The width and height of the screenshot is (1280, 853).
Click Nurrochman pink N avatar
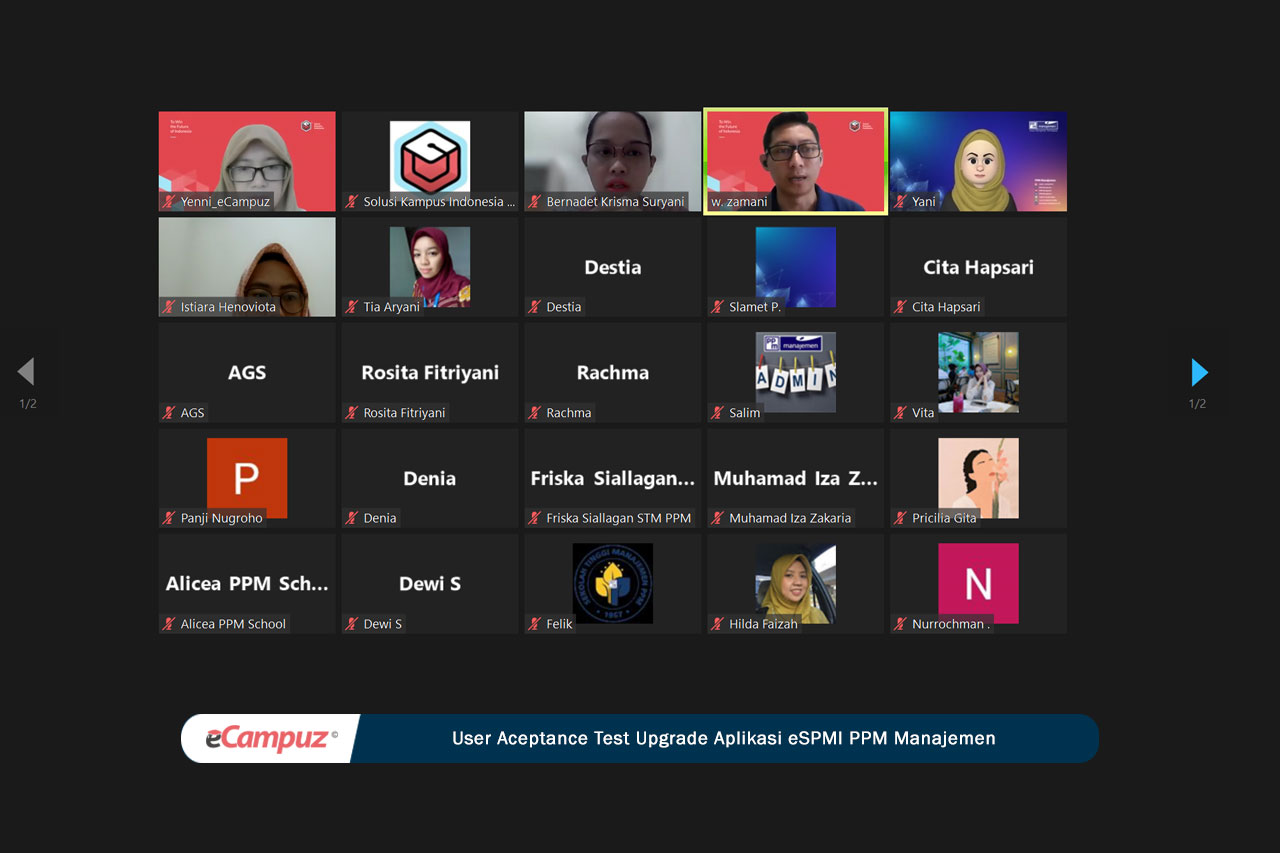click(x=979, y=581)
